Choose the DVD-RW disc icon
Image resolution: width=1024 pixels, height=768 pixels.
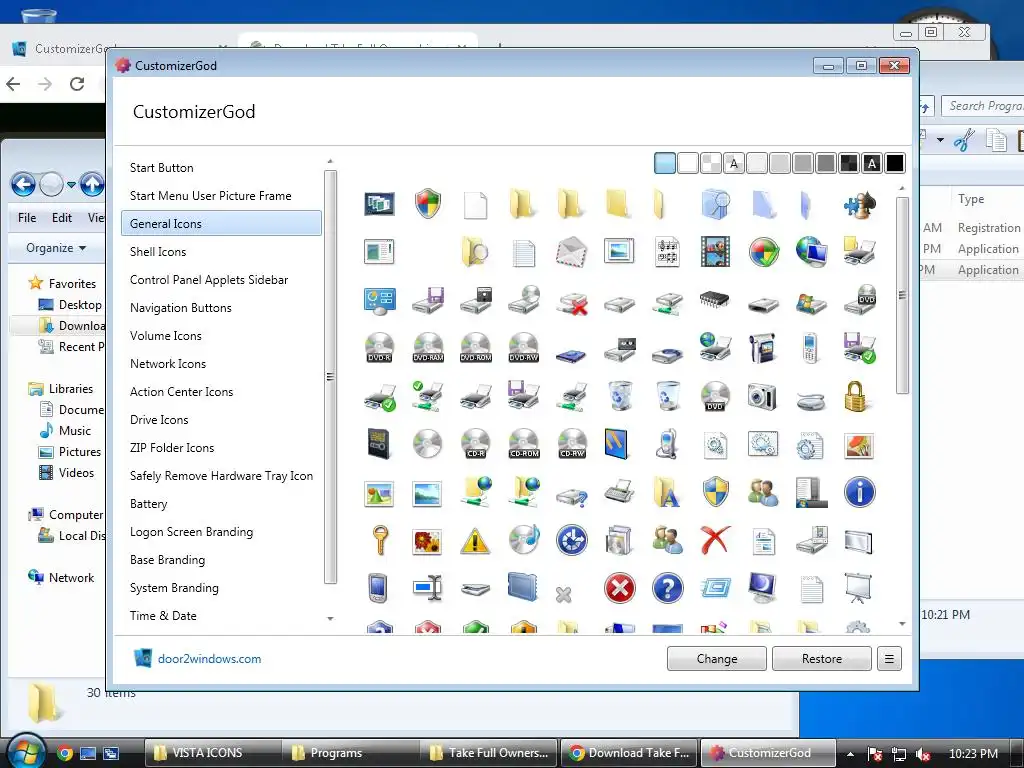pos(524,347)
